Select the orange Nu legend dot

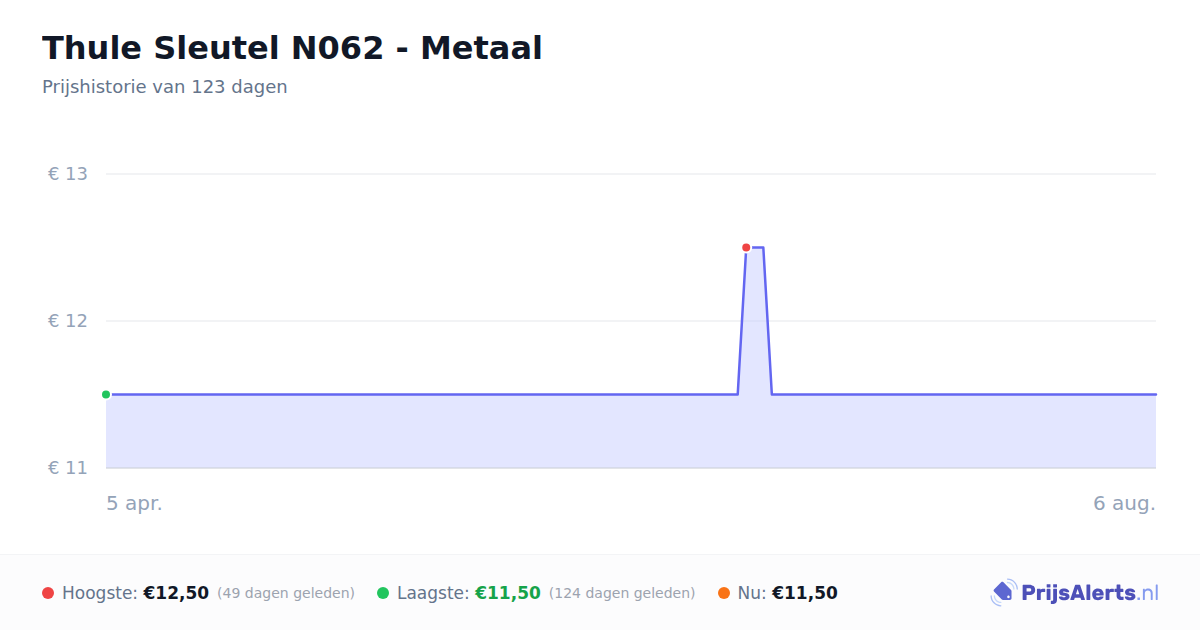pyautogui.click(x=724, y=593)
